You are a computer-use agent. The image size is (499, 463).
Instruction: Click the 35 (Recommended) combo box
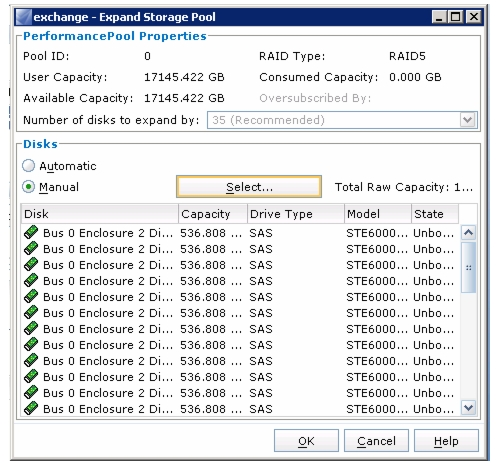pos(342,120)
